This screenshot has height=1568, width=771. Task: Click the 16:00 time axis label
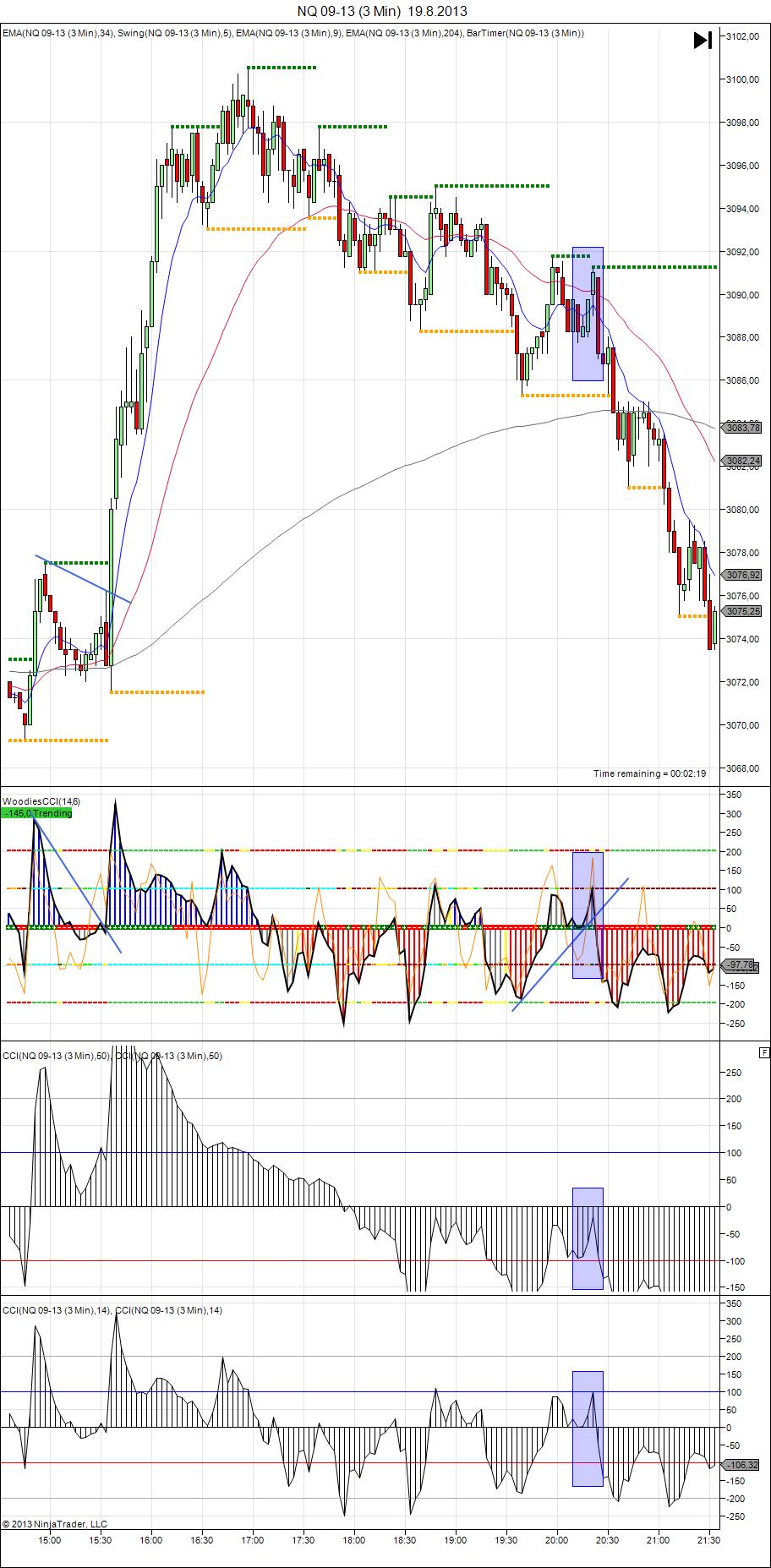(x=151, y=1540)
